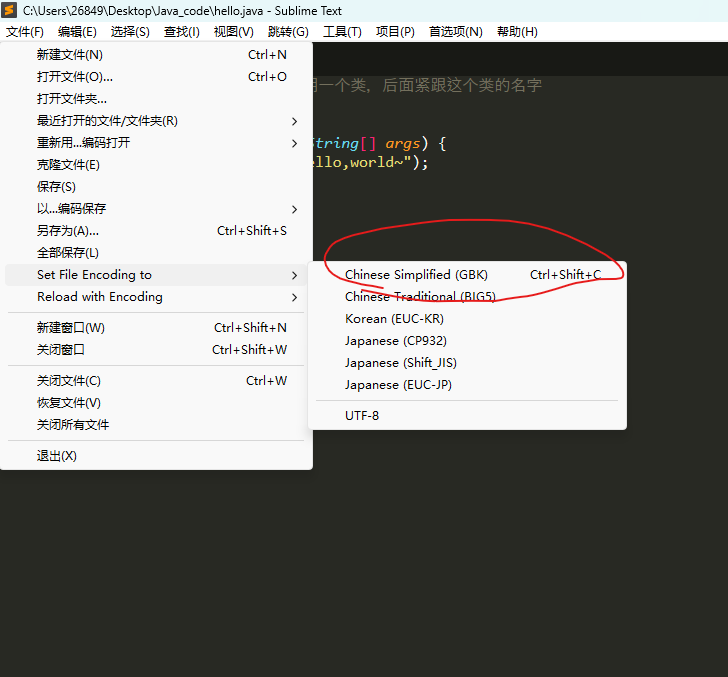Set encoding to Korean (EUC-KR)
The height and width of the screenshot is (677, 728).
(467, 319)
